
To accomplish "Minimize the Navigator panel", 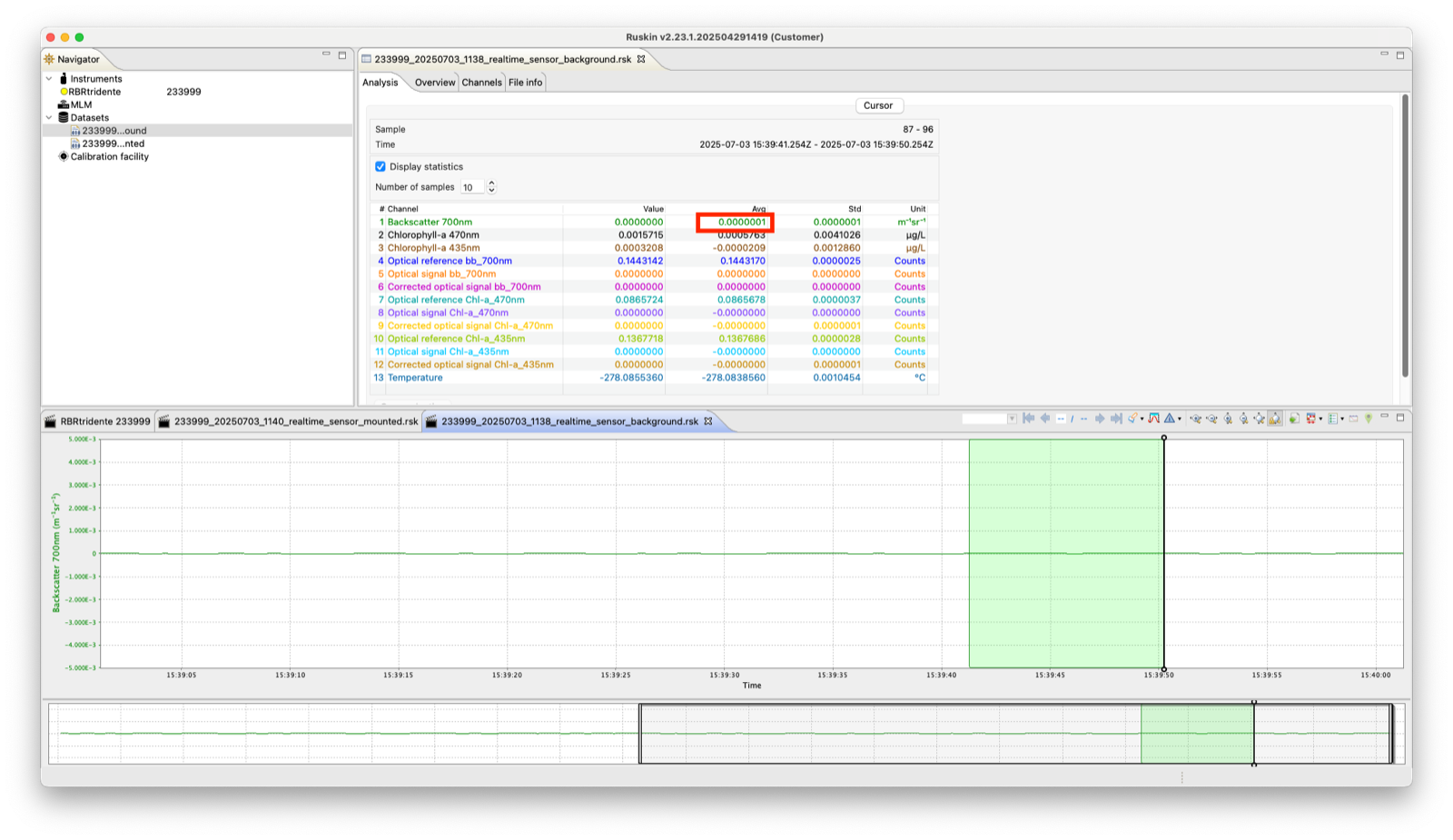I will coord(326,54).
